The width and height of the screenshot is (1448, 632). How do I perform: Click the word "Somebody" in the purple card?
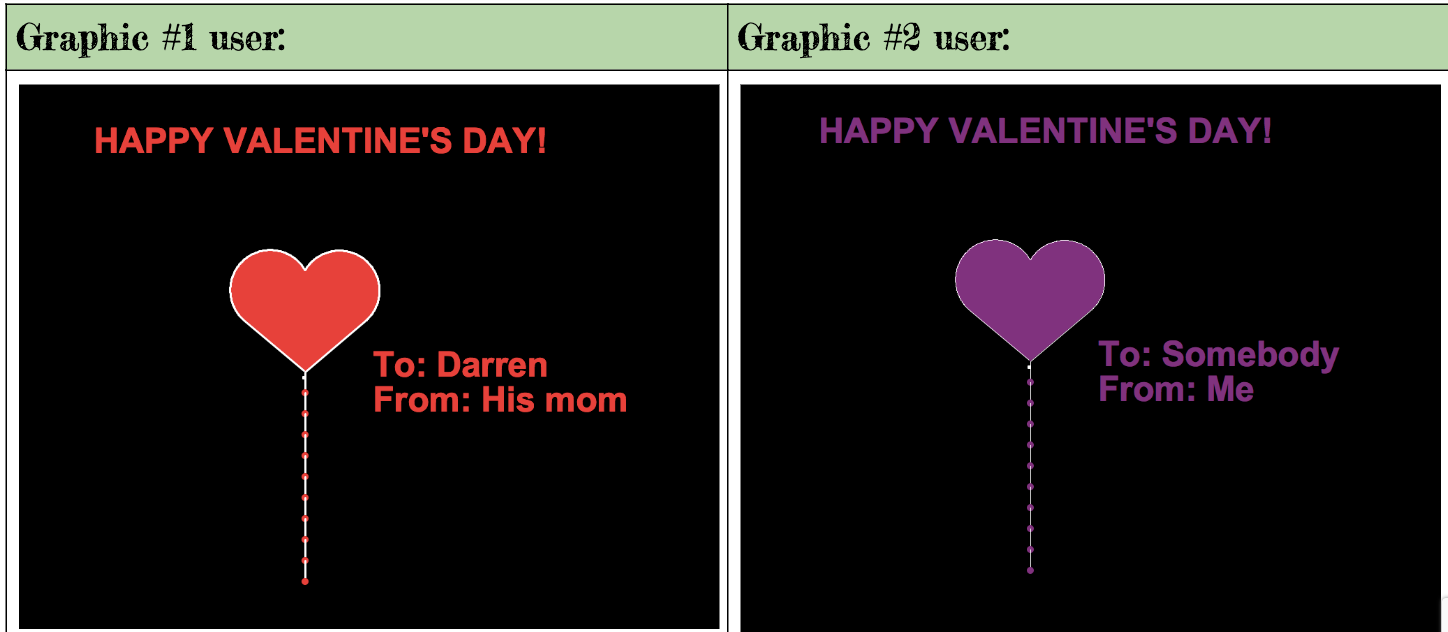pyautogui.click(x=1250, y=354)
